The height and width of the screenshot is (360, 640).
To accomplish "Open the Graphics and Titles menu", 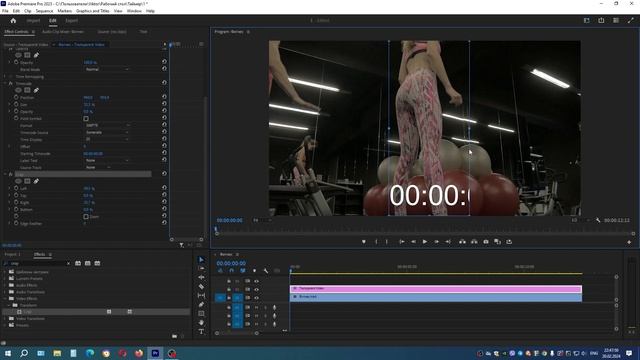I will click(93, 11).
